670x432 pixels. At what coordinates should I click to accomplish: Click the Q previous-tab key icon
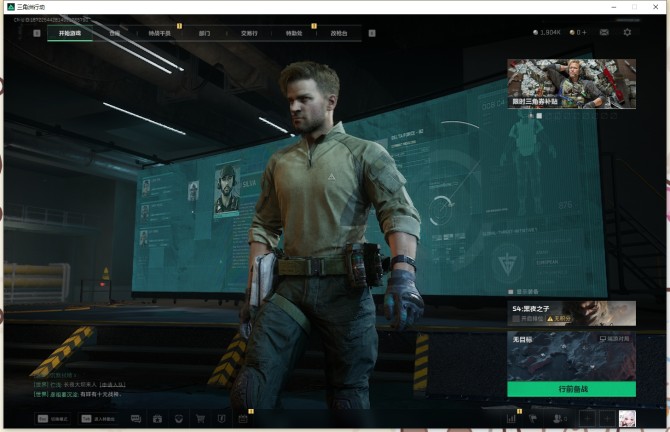pyautogui.click(x=37, y=33)
